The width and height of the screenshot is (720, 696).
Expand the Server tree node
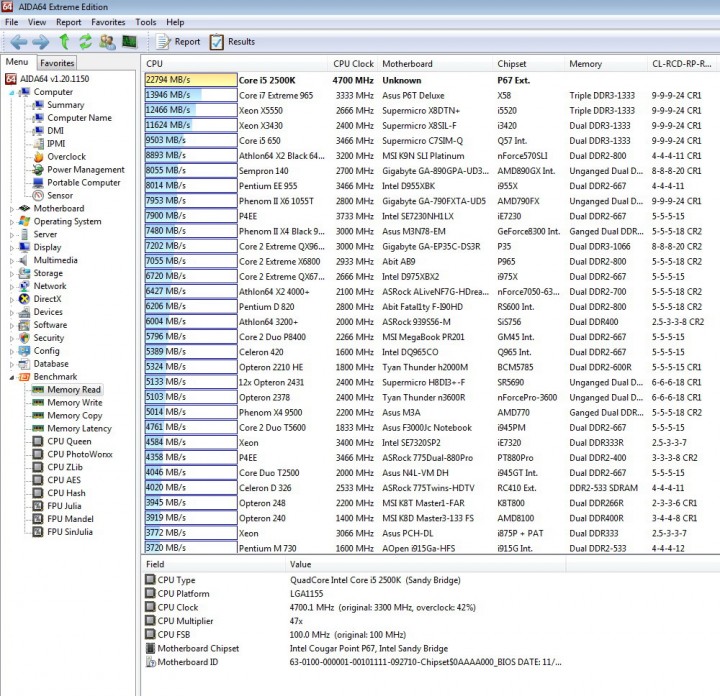point(11,235)
